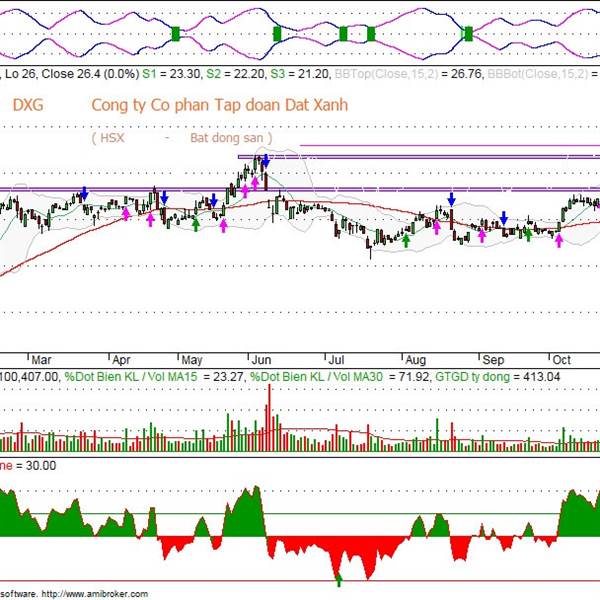This screenshot has height=600, width=600.
Task: Click the 'Close 26.4 (0.0%)' value
Action: point(90,73)
